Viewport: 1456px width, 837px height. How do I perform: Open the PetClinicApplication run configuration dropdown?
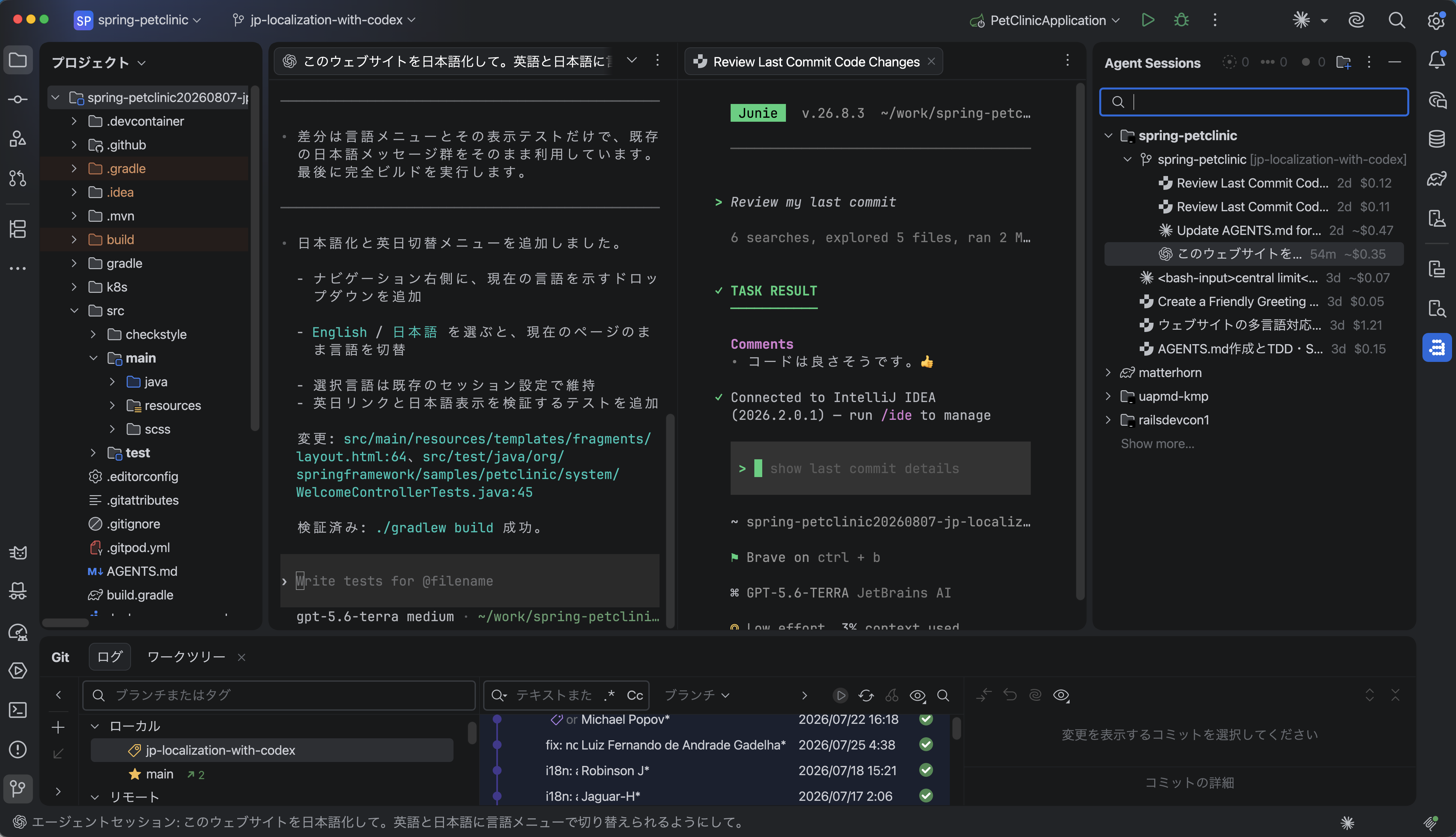(1045, 20)
